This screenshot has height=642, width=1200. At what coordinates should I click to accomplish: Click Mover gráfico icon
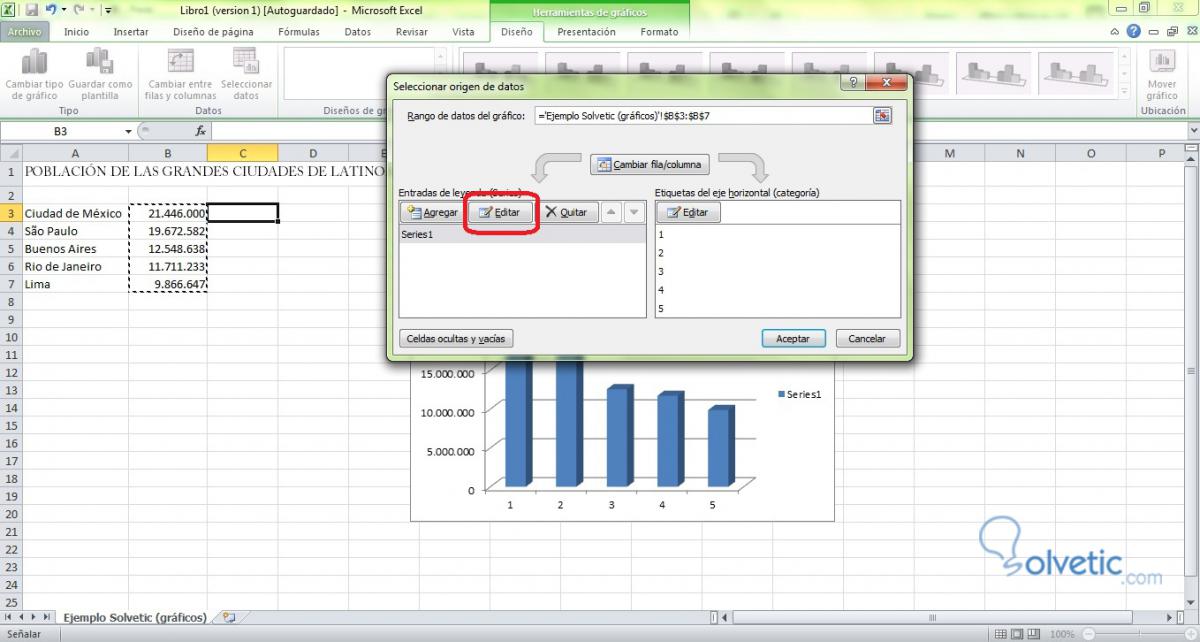[1162, 62]
